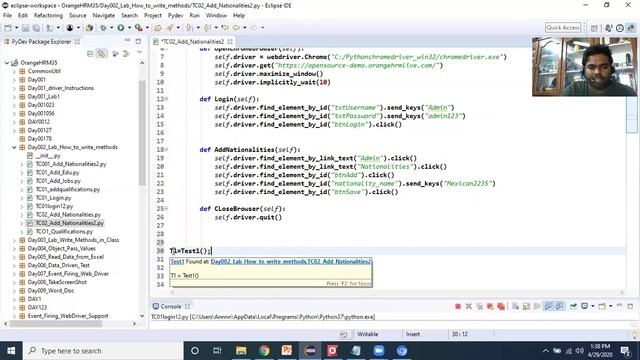
Task: Minimize the Console view
Action: (x=620, y=306)
